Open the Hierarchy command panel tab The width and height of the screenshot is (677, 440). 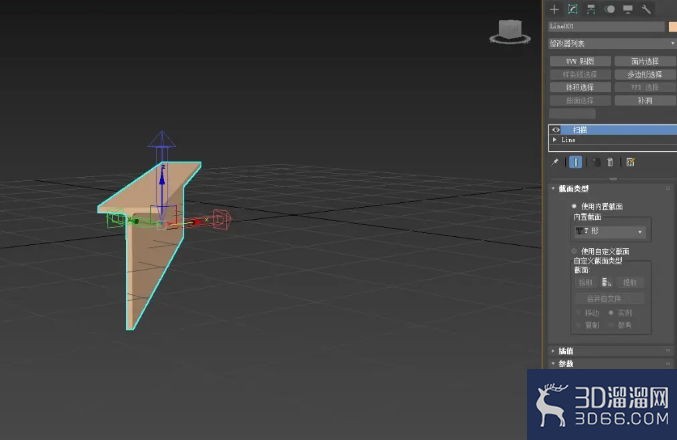(591, 9)
